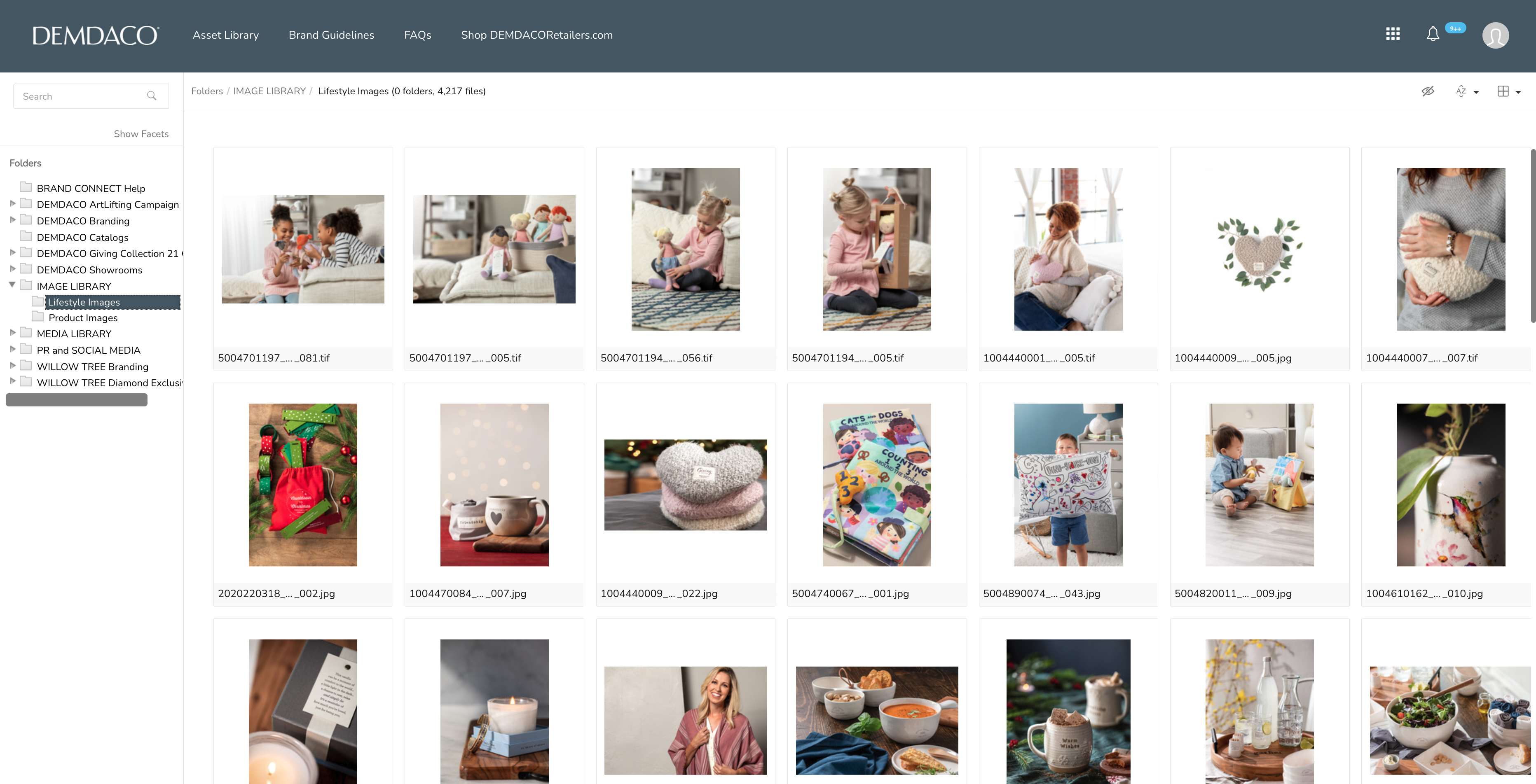1536x784 pixels.
Task: Click the folder panel horizontal scrollbar
Action: point(76,400)
